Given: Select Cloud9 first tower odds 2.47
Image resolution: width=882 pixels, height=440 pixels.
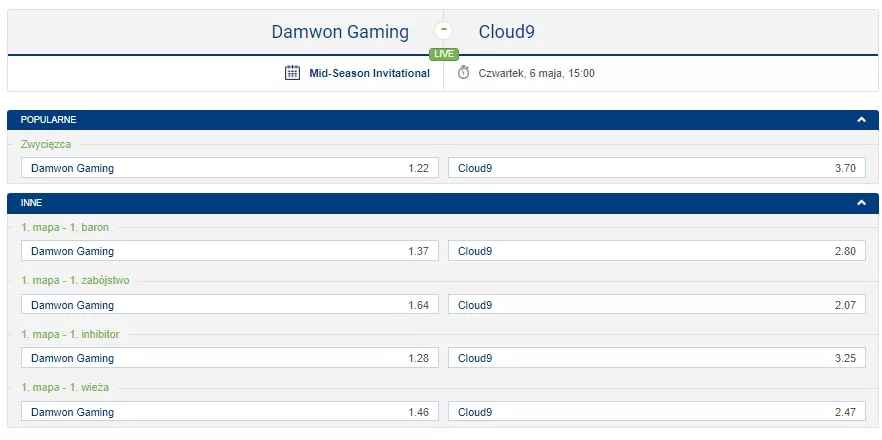Looking at the screenshot, I should point(656,412).
